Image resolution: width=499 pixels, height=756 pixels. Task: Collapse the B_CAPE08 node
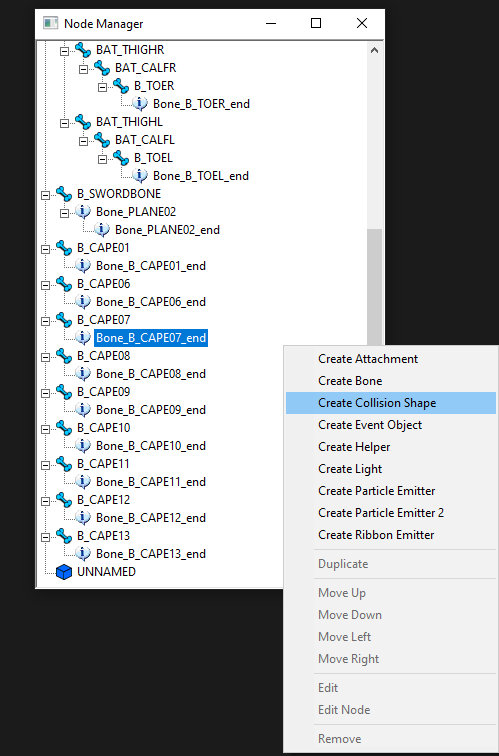point(45,357)
